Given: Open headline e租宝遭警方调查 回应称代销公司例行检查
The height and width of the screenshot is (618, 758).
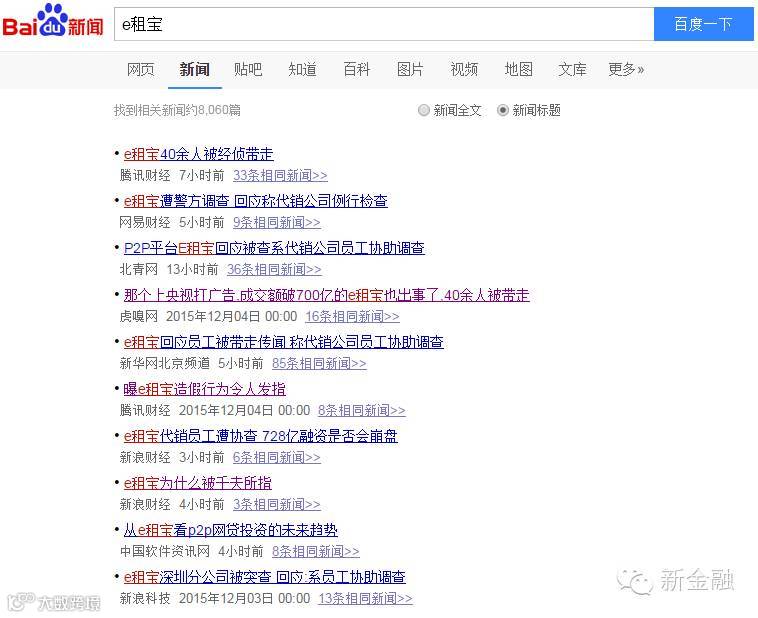Looking at the screenshot, I should tap(256, 201).
